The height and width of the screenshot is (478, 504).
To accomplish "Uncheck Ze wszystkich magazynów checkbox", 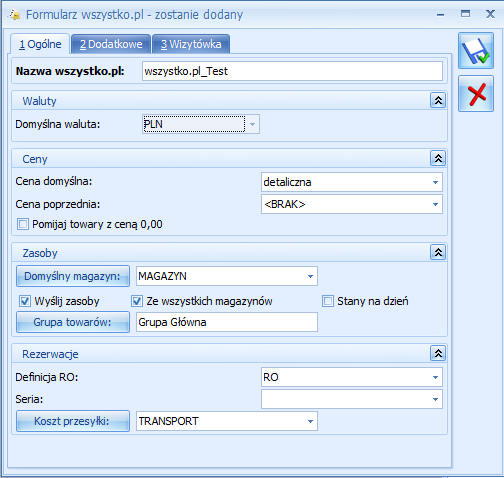I will tap(137, 301).
